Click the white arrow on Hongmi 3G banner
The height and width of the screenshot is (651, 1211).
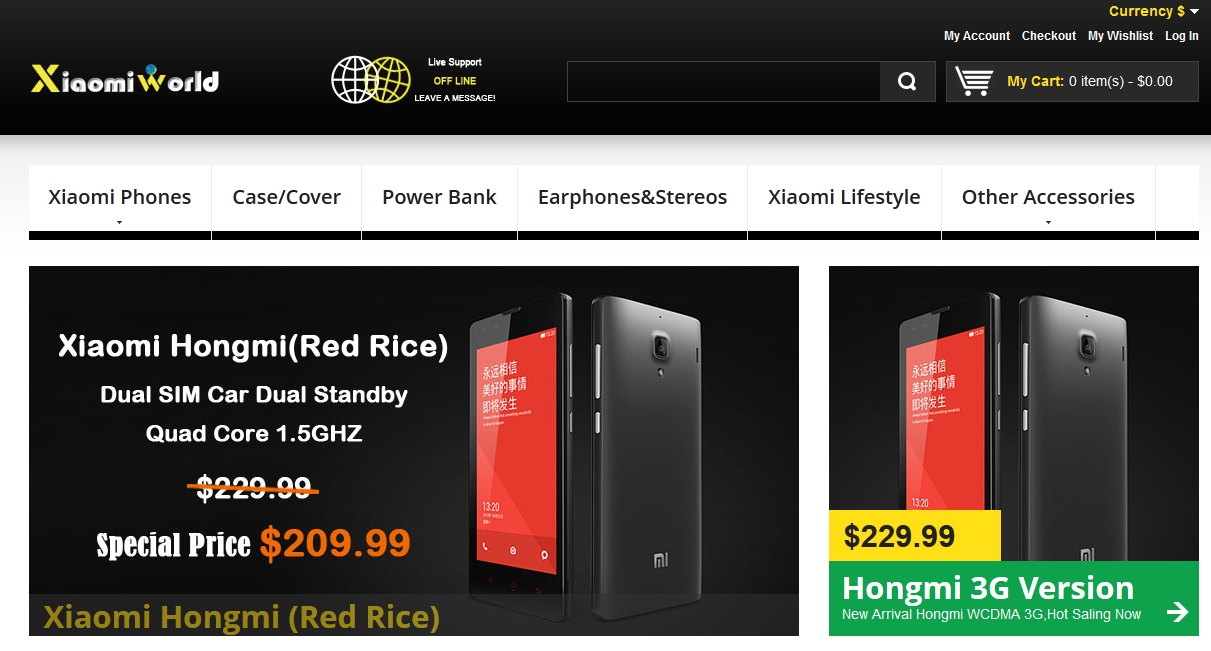[x=1178, y=612]
